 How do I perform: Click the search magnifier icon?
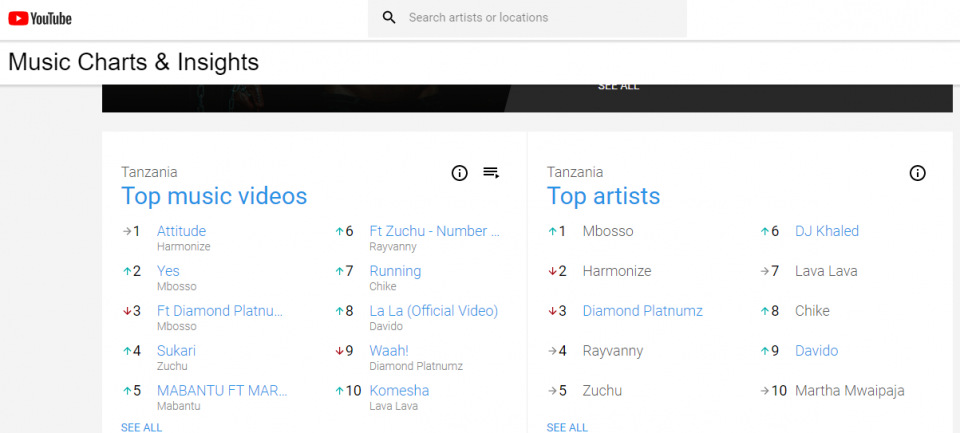pyautogui.click(x=389, y=18)
